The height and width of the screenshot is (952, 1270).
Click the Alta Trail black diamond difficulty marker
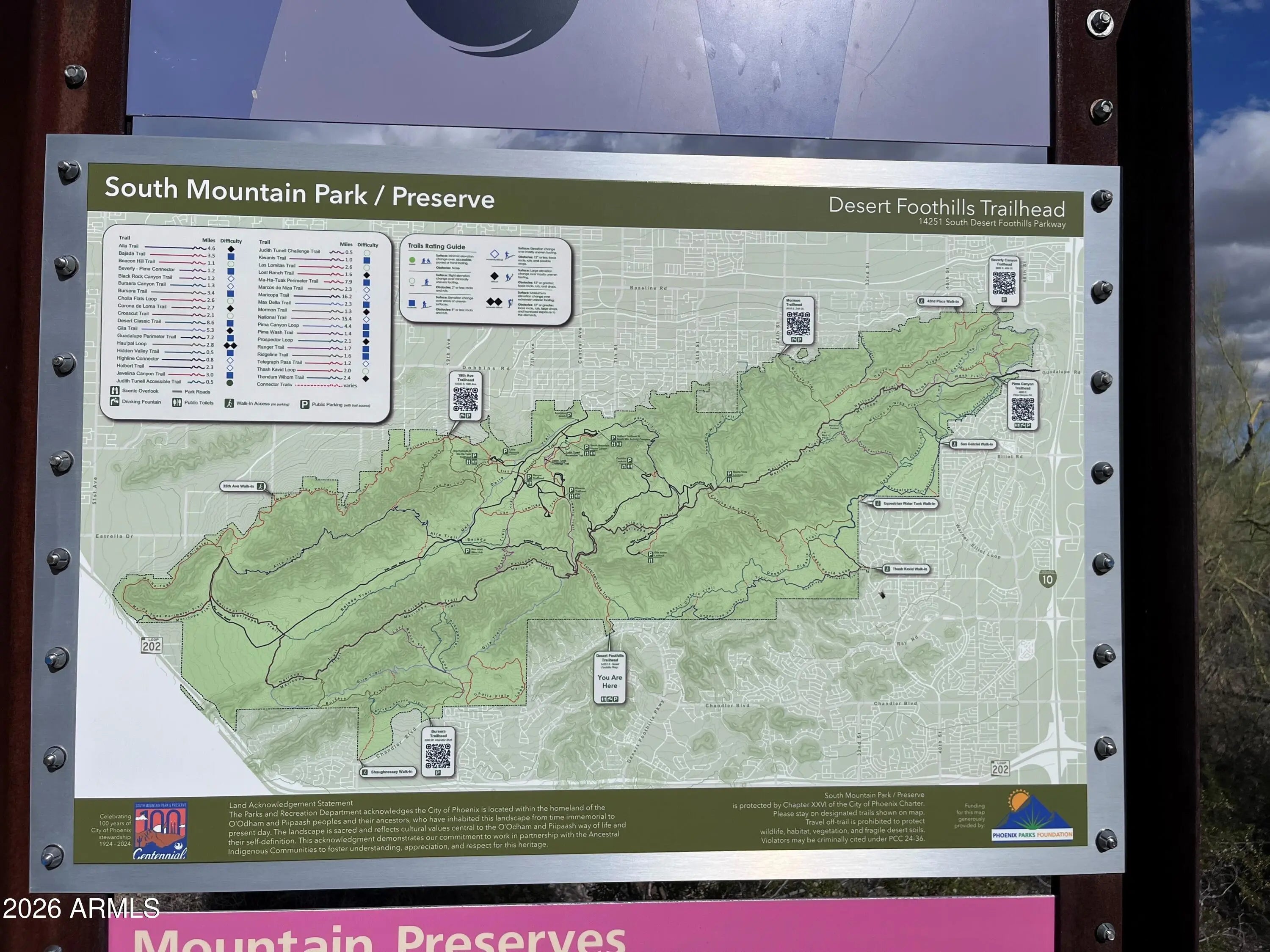pos(231,249)
